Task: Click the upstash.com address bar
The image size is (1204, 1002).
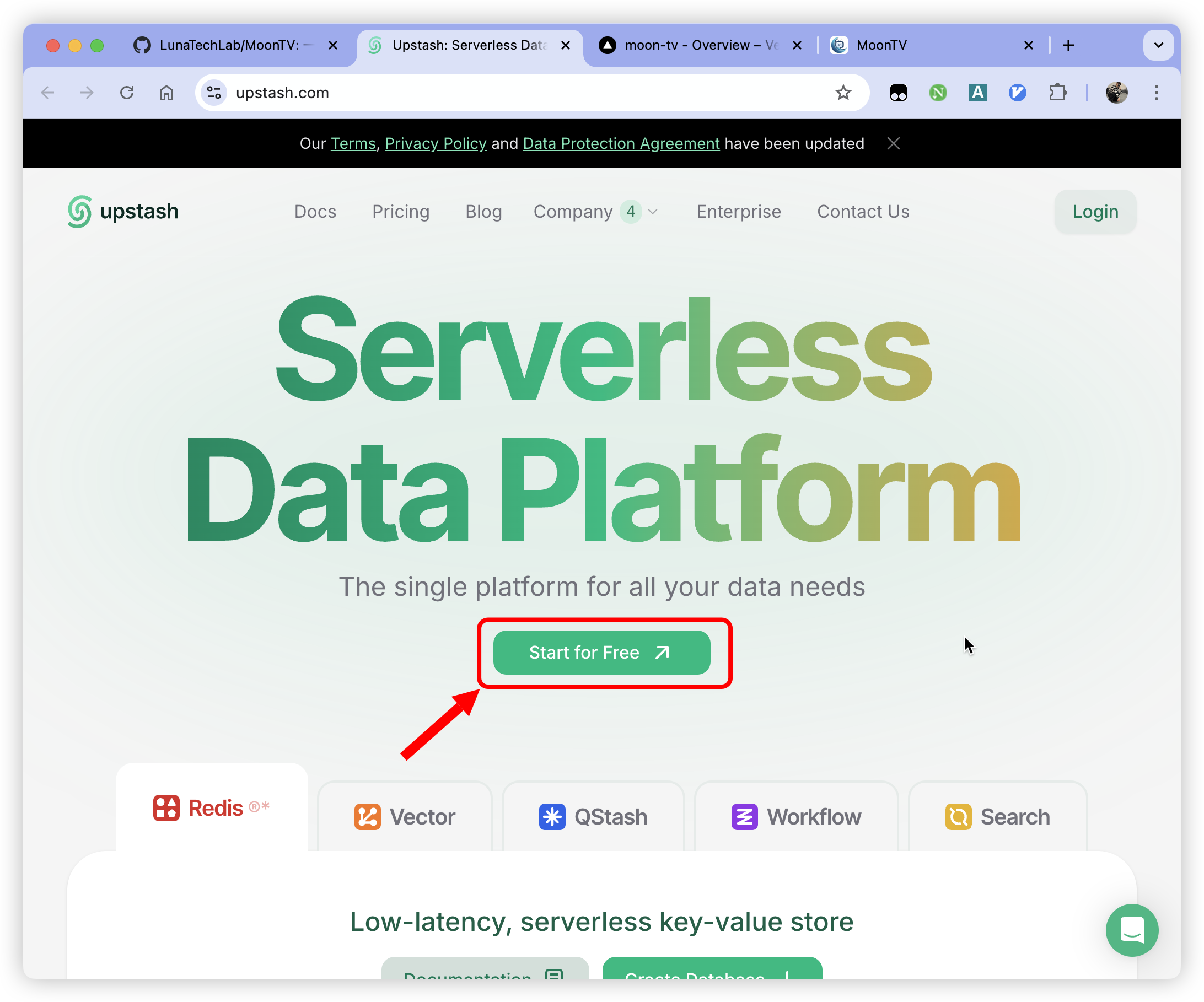Action: point(516,93)
